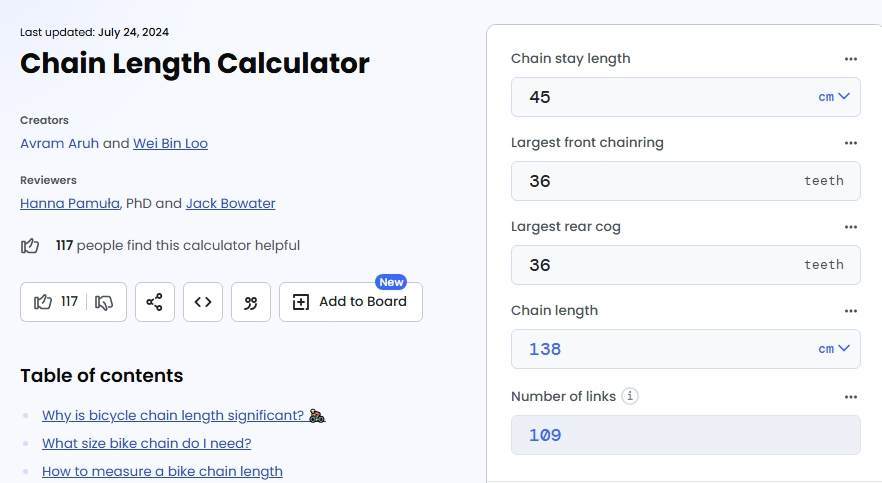Image resolution: width=882 pixels, height=483 pixels.
Task: Open options dots for Largest front chainring
Action: click(850, 143)
